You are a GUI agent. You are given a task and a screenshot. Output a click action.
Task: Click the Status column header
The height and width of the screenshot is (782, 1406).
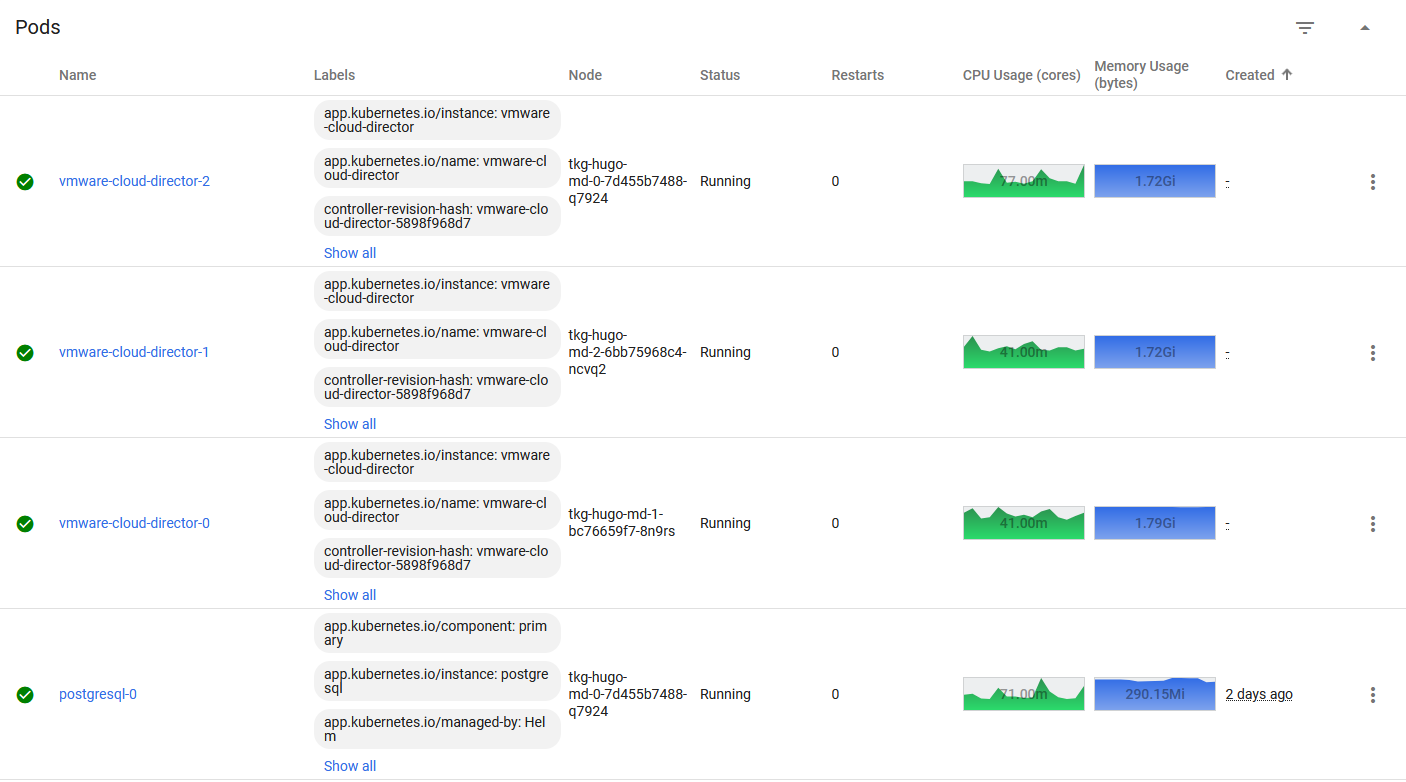720,75
